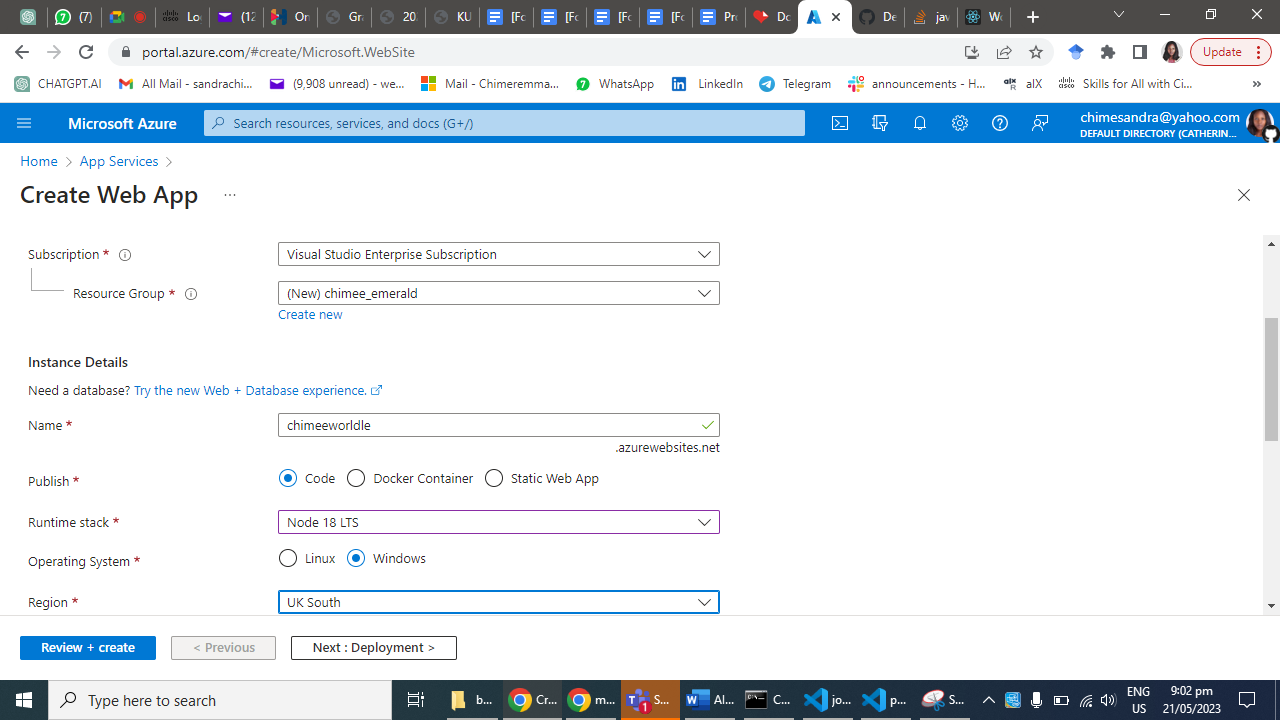Image resolution: width=1280 pixels, height=720 pixels.
Task: Navigate to Home breadcrumb
Action: [39, 161]
